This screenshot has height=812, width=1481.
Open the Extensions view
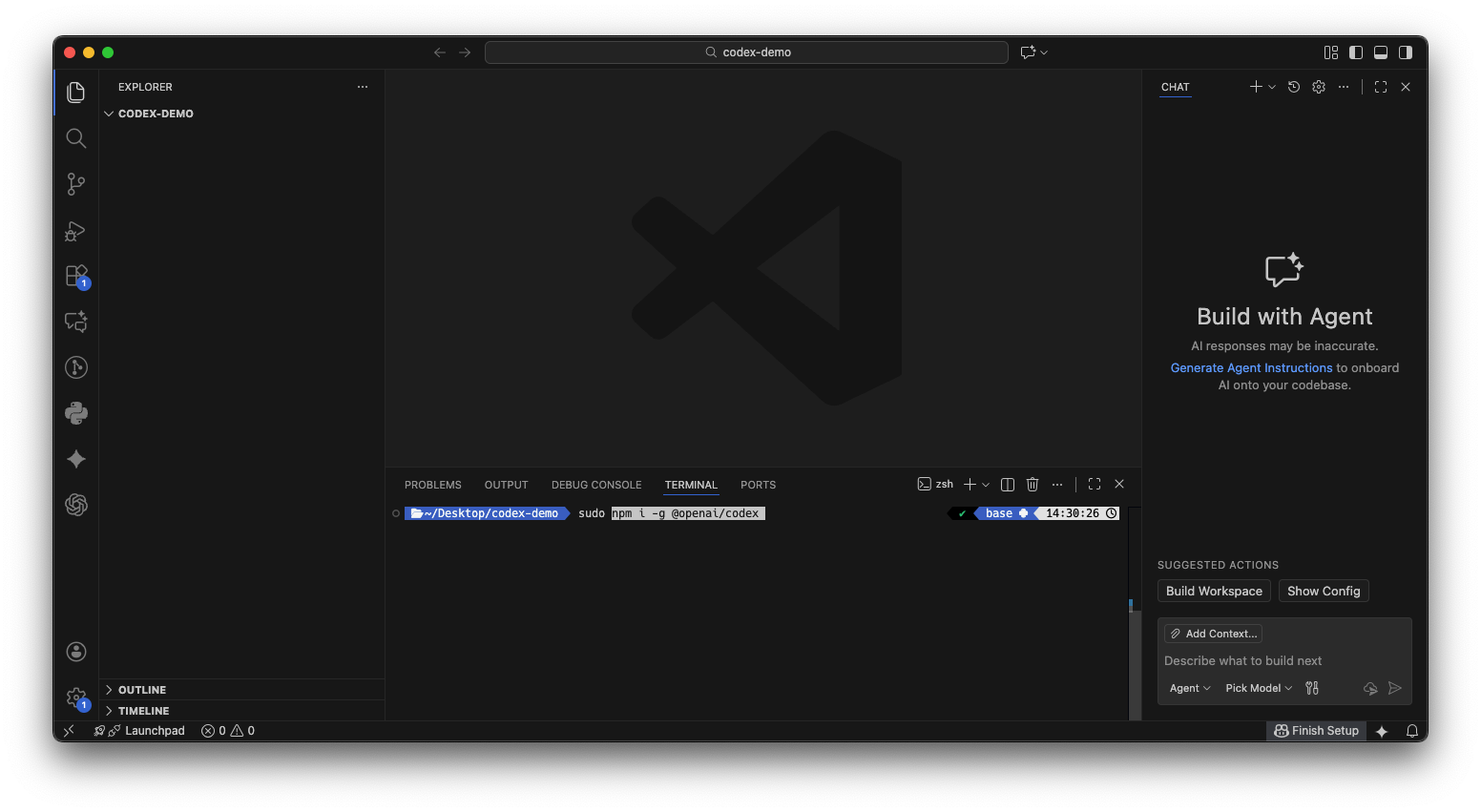[x=76, y=276]
